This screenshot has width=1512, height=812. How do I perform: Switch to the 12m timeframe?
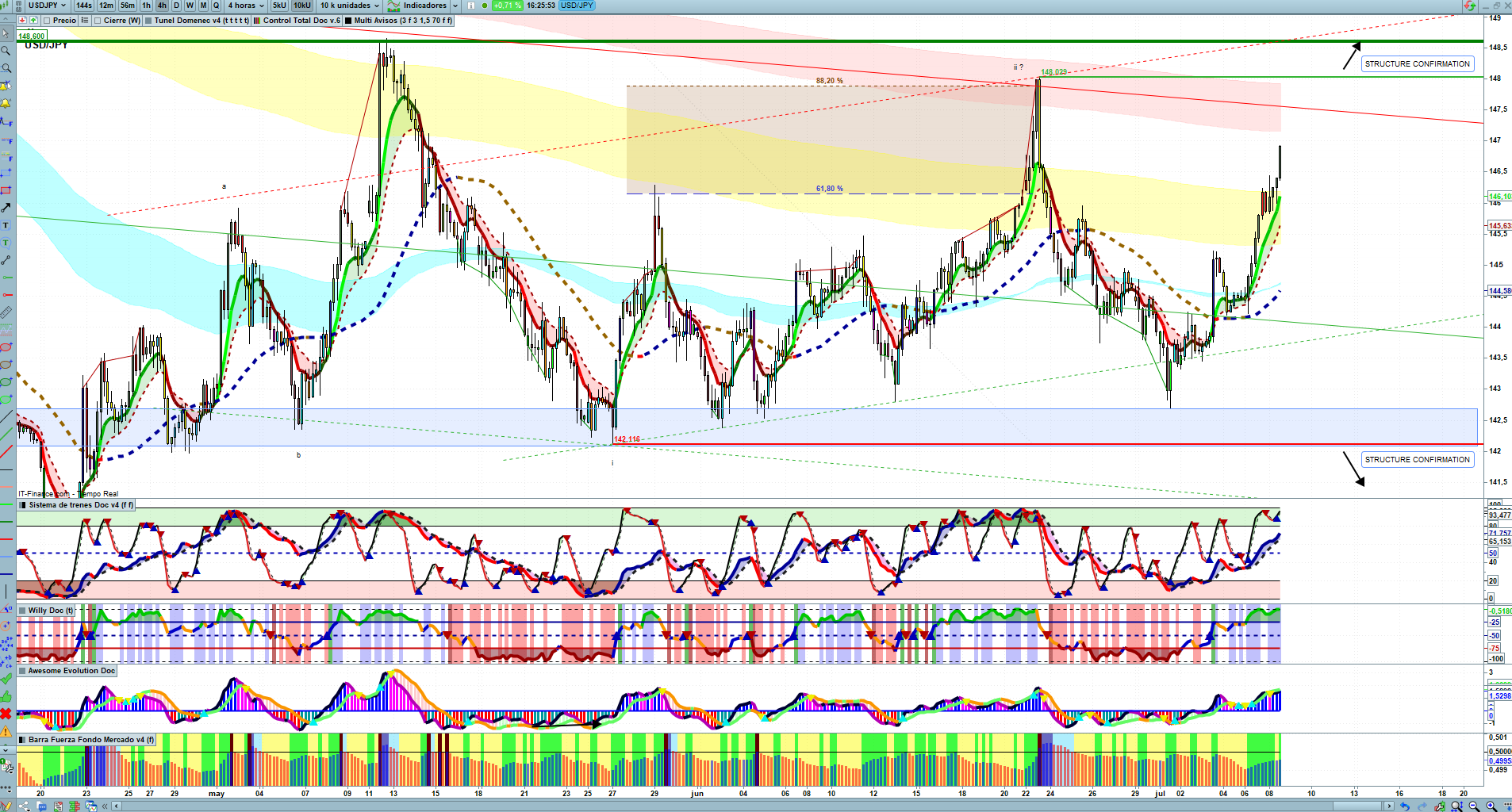click(x=106, y=6)
